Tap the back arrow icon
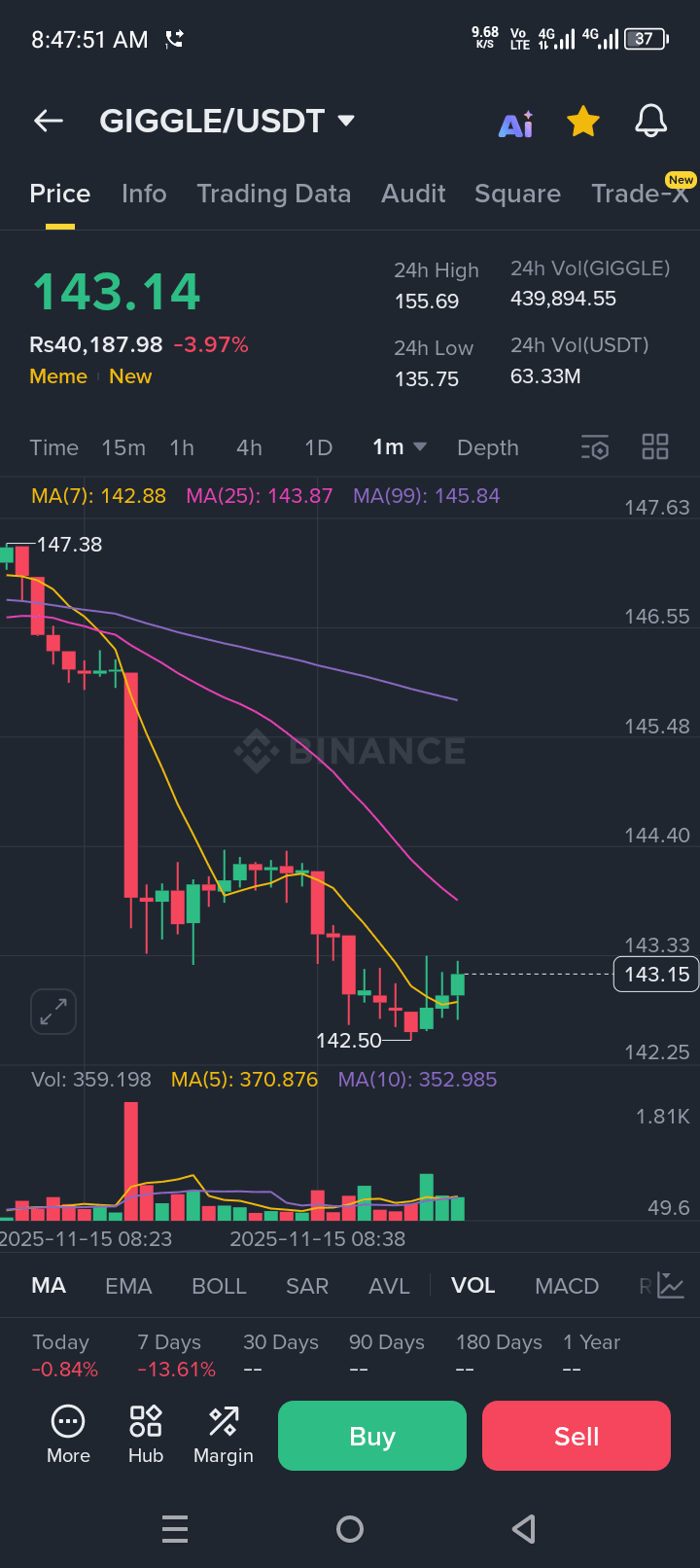The width and height of the screenshot is (700, 1568). coord(49,121)
